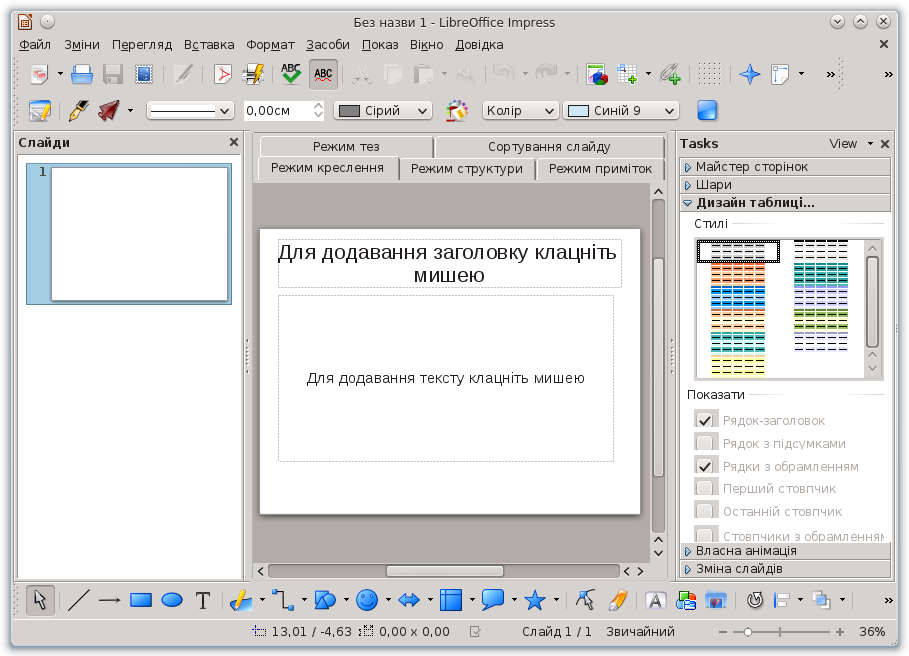
Task: Toggle Рядок-заголовок checkbox
Action: 704,420
